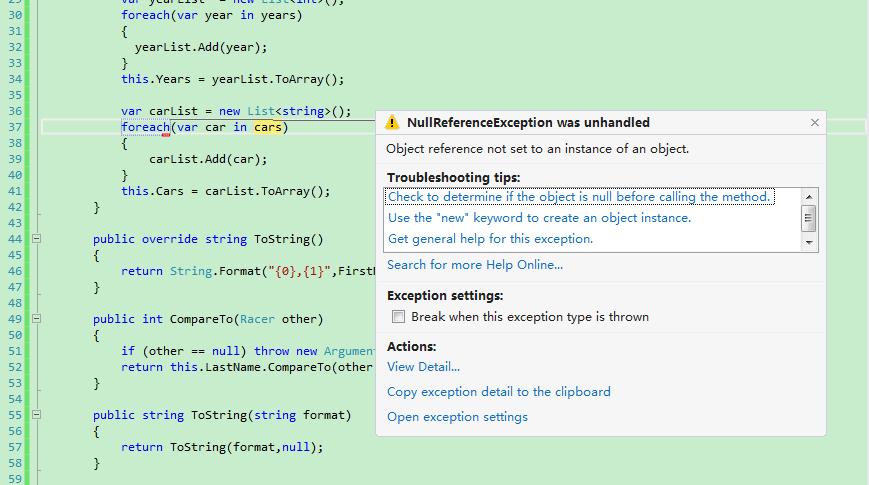Click the warning icon in exception header

click(x=393, y=123)
